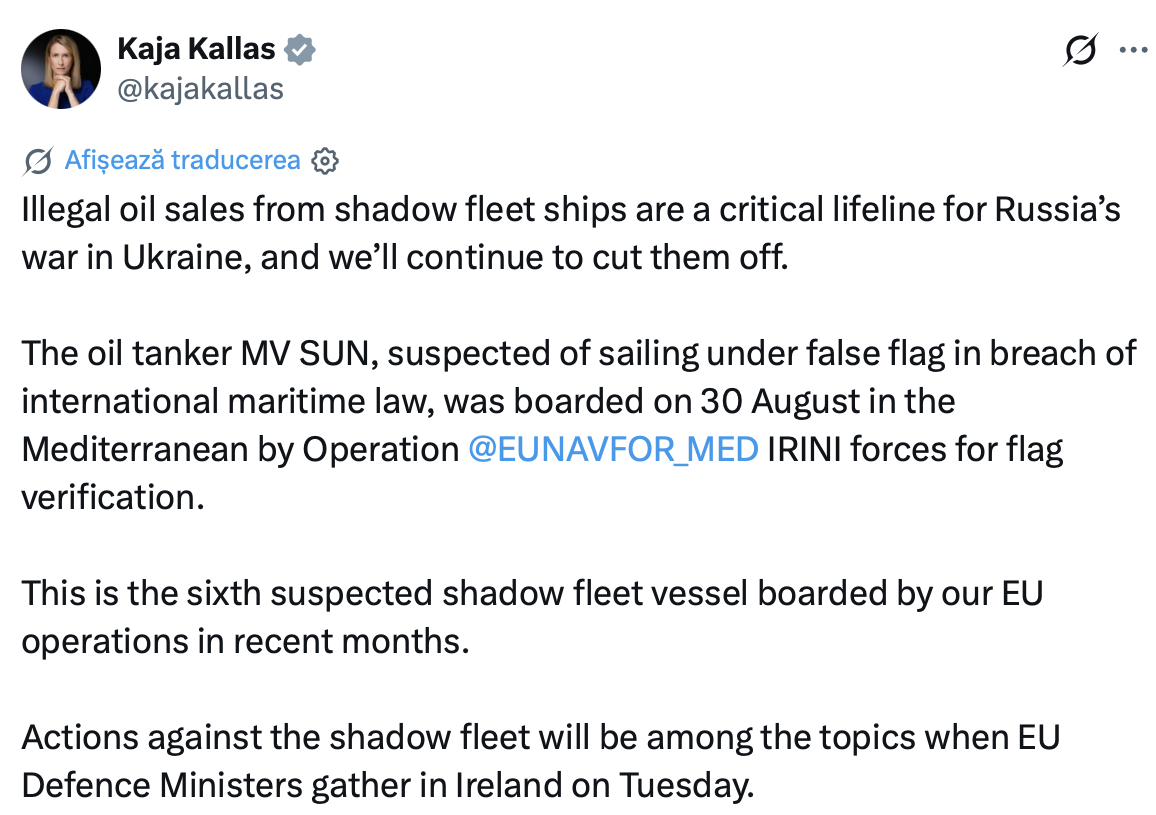Click the line mentioning '30 August'
This screenshot has height=815, width=1156.
pos(488,401)
